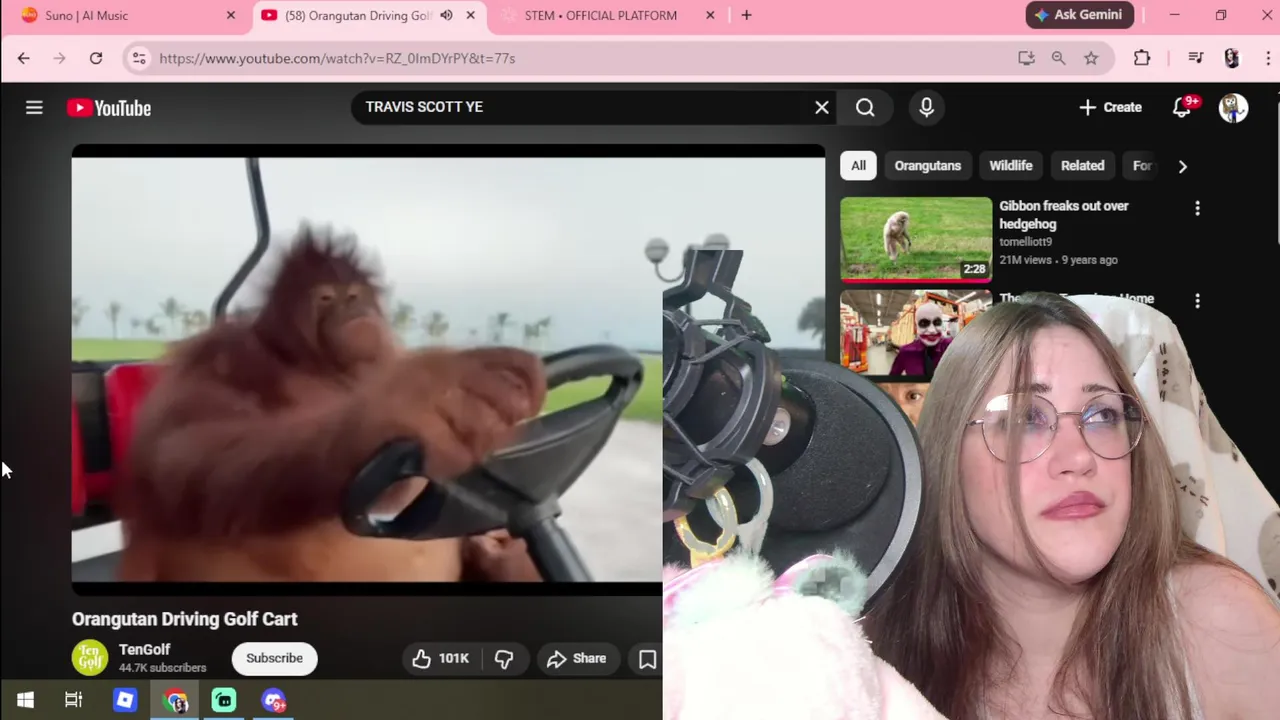Open the Chrome extensions puzzle icon
1280x720 pixels.
1142,58
